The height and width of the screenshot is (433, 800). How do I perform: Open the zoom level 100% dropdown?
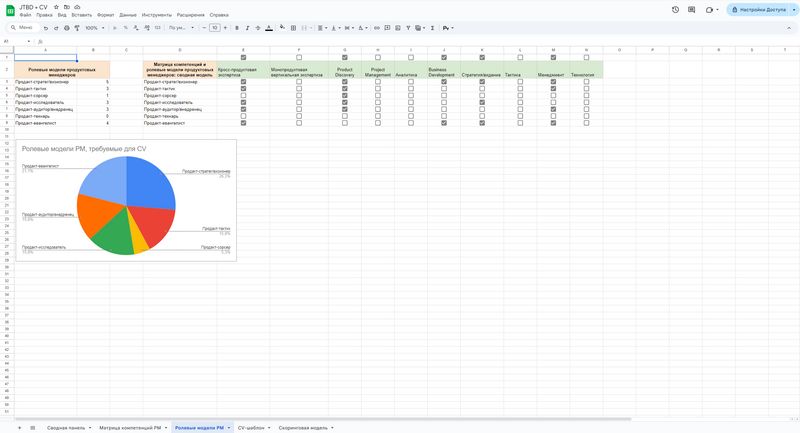tap(94, 28)
